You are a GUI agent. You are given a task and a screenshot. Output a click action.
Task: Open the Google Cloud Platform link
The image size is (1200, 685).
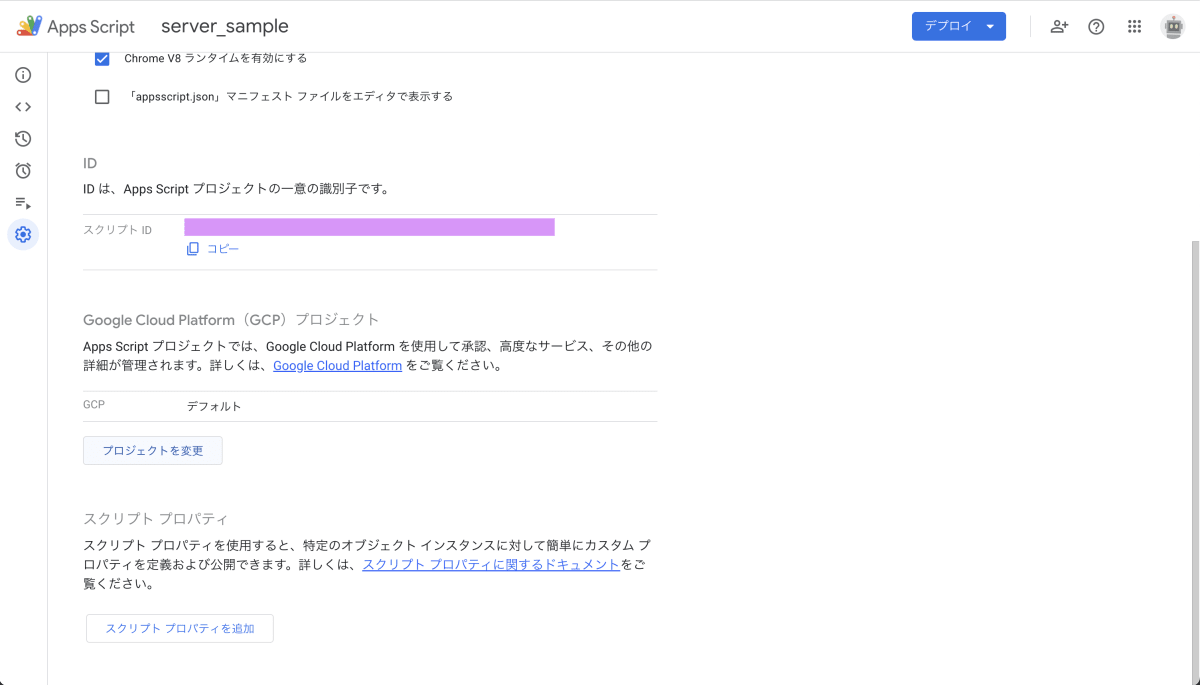pyautogui.click(x=337, y=366)
